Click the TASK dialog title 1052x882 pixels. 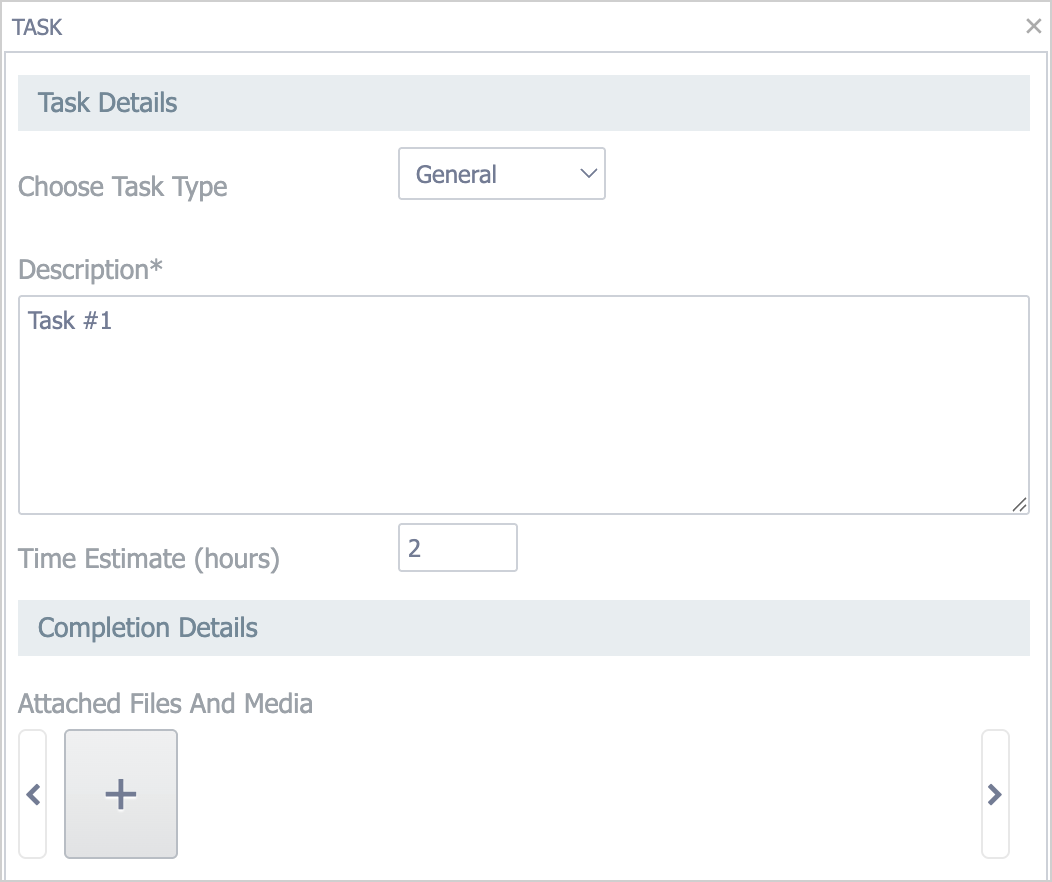tap(37, 27)
